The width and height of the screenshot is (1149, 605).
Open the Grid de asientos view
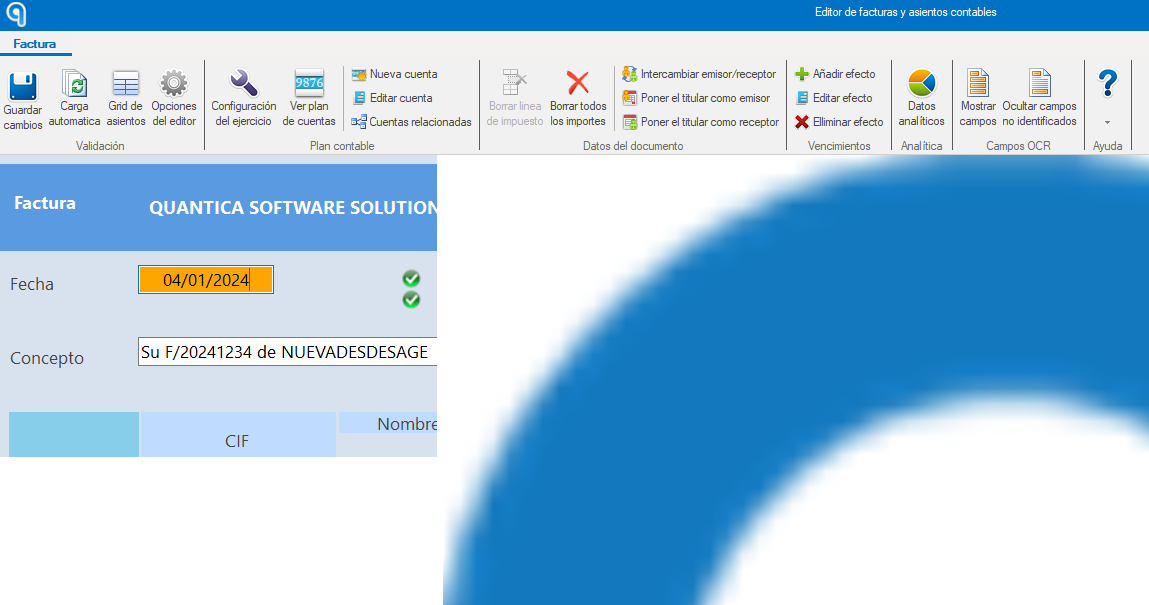click(x=125, y=84)
